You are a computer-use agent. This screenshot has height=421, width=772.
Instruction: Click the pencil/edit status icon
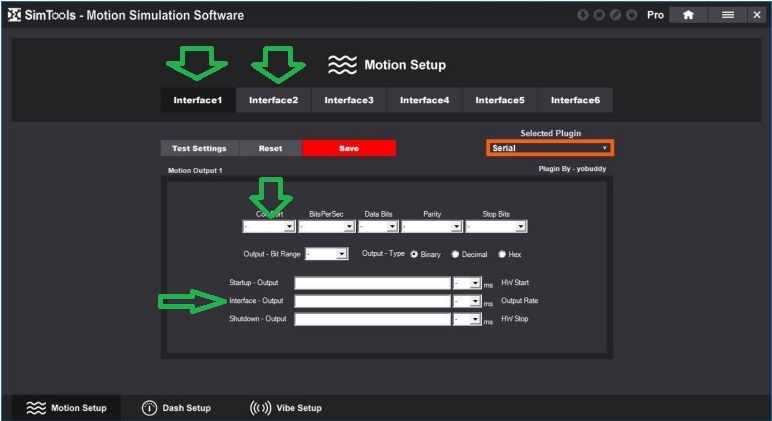pos(615,15)
